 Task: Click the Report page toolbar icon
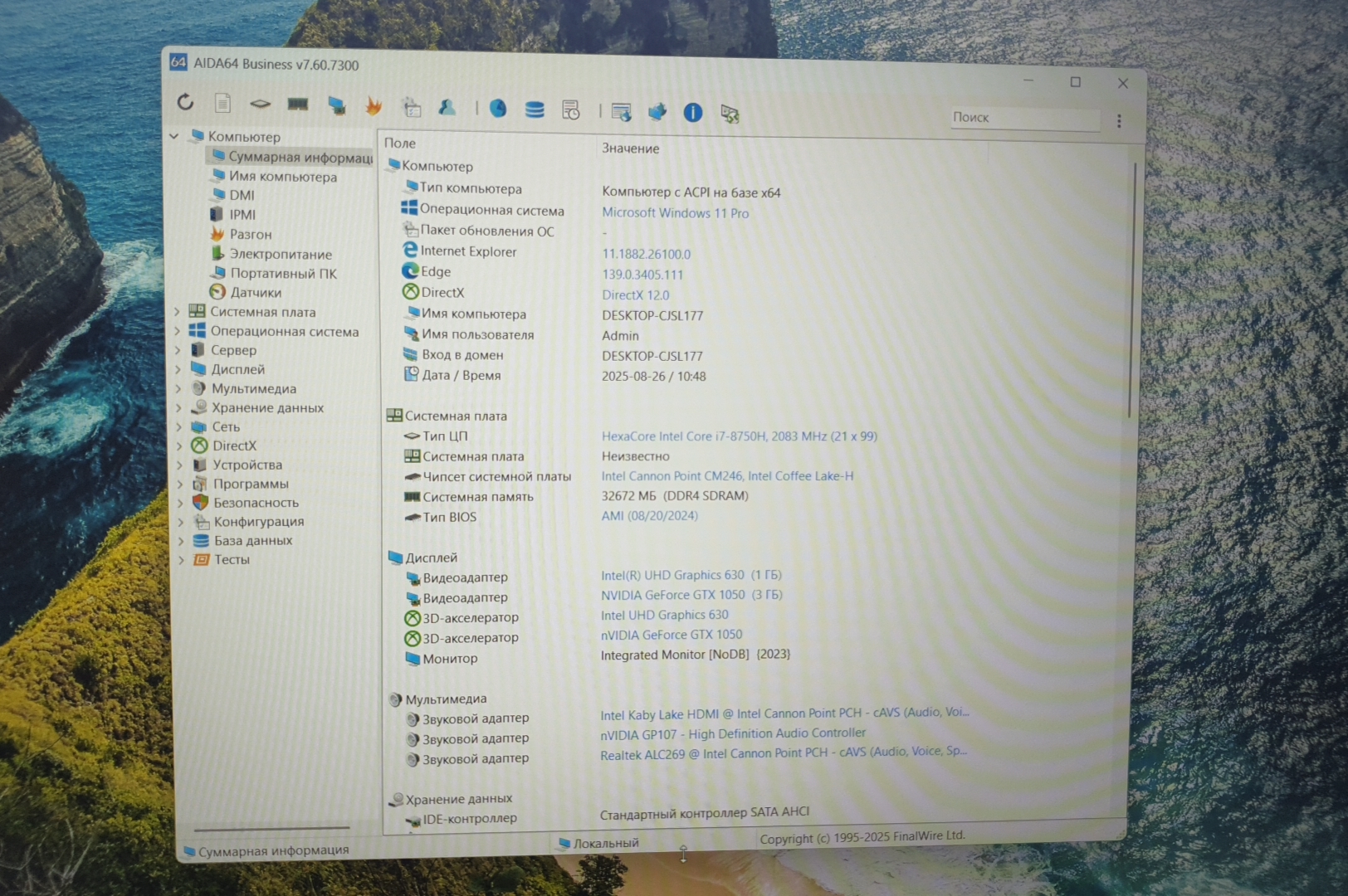tap(222, 103)
